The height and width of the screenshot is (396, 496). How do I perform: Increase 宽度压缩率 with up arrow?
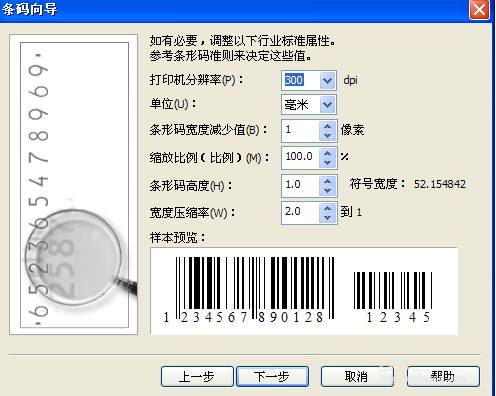point(327,208)
